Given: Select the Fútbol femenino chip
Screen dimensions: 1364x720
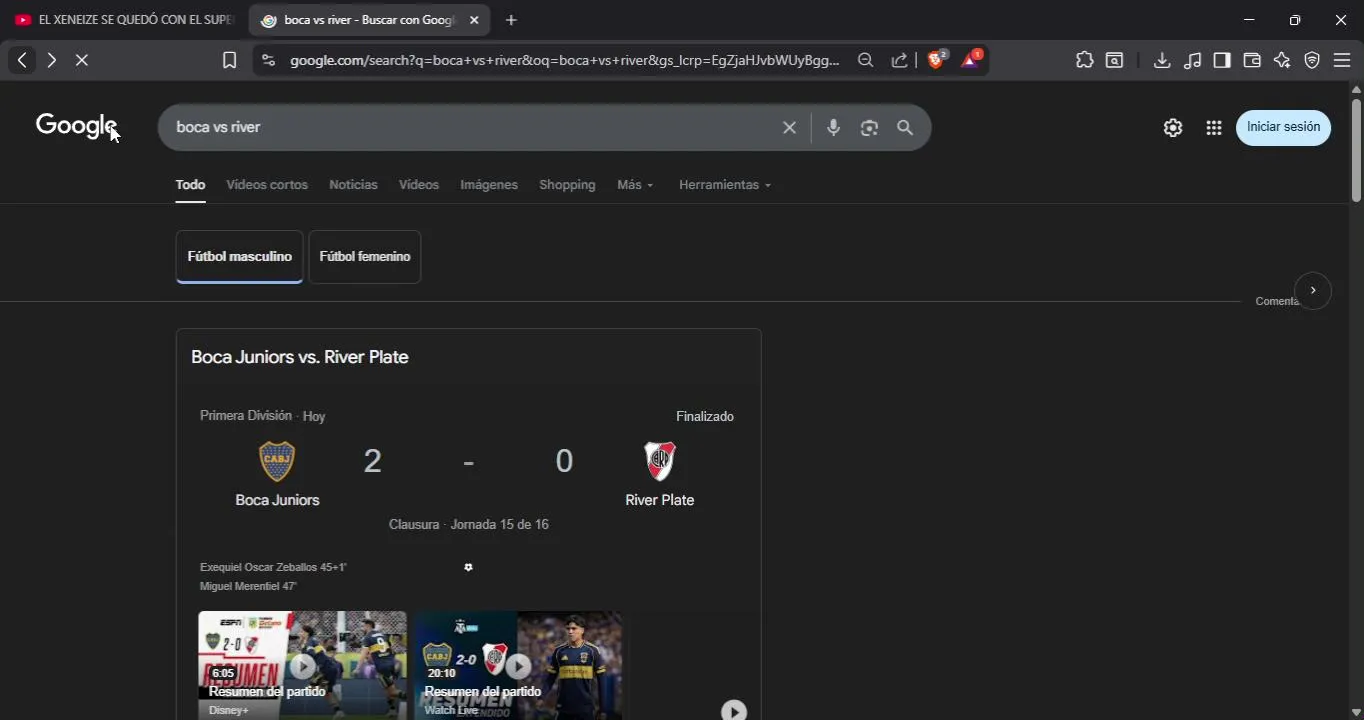Looking at the screenshot, I should [365, 257].
